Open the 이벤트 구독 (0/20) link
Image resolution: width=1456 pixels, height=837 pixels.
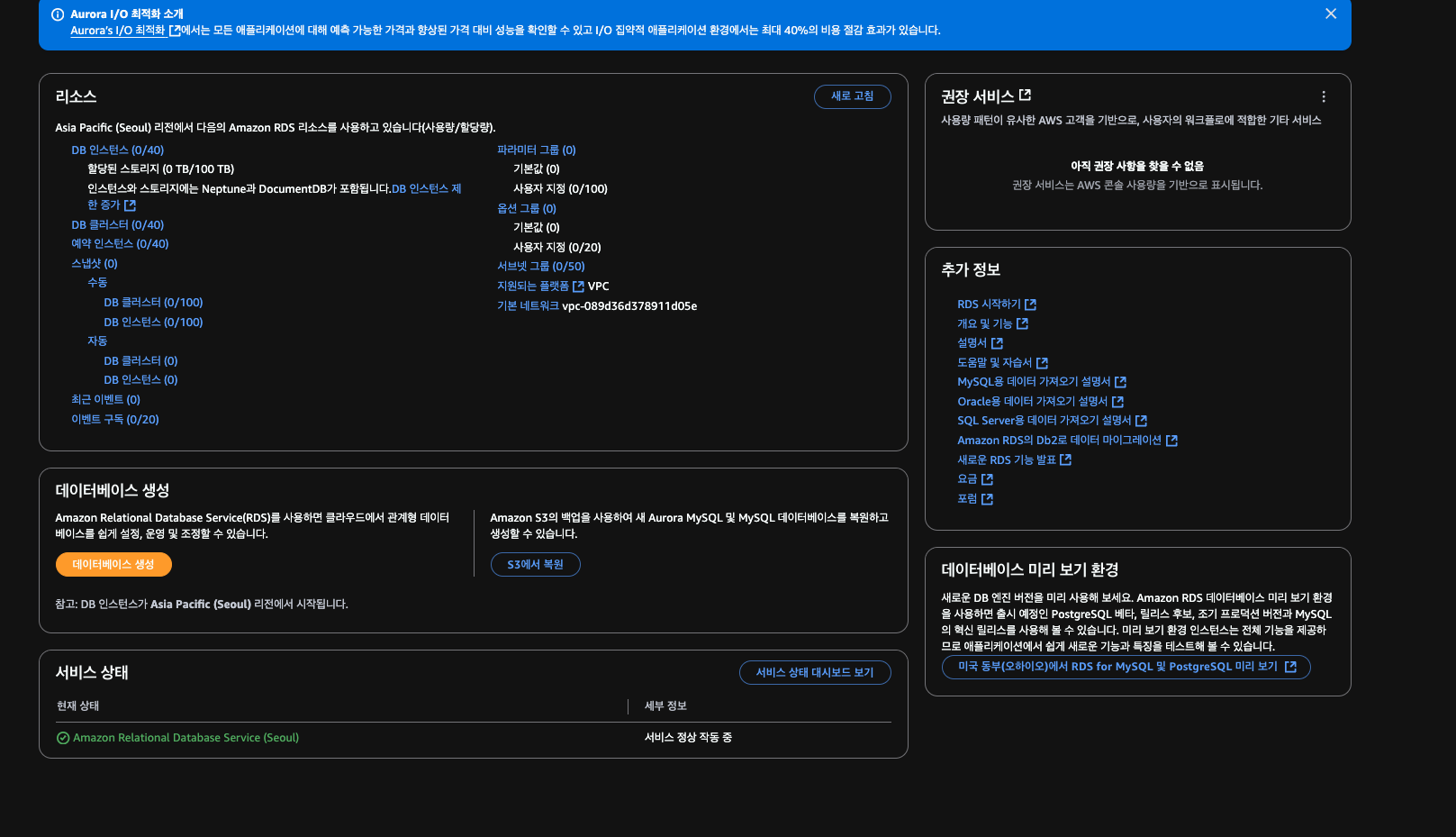115,419
